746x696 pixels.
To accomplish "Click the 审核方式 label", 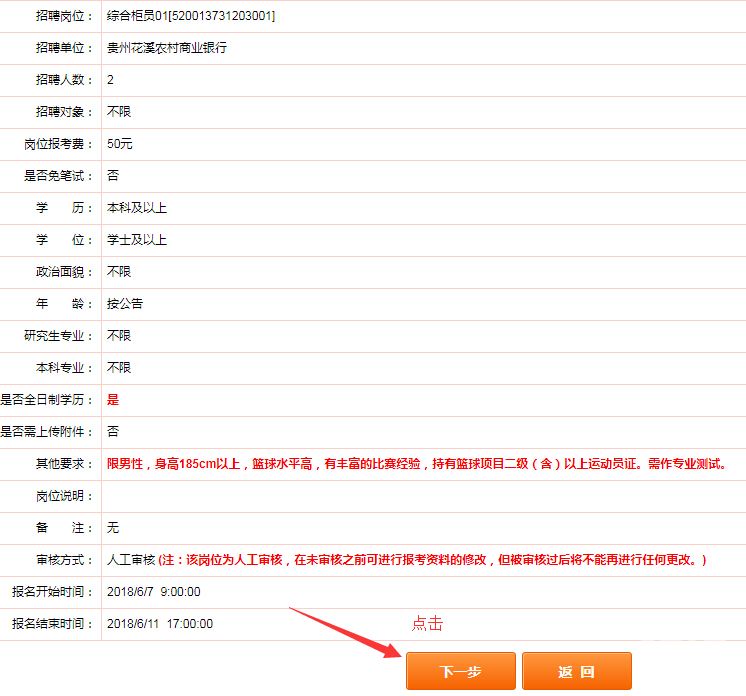I will (x=64, y=559).
